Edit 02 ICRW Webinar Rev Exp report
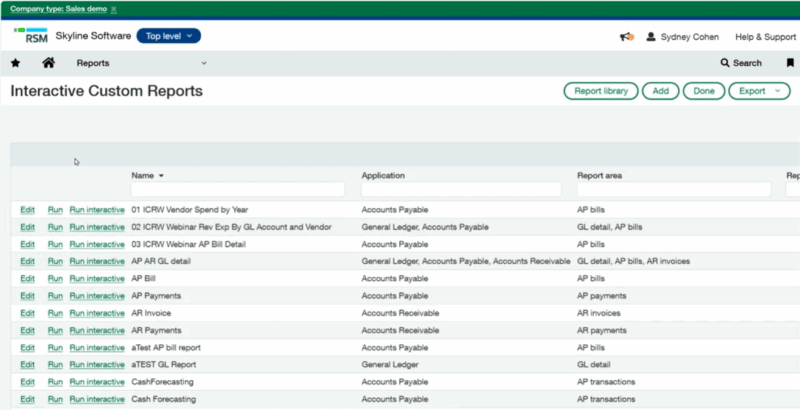Image resolution: width=800 pixels, height=410 pixels. coord(28,227)
